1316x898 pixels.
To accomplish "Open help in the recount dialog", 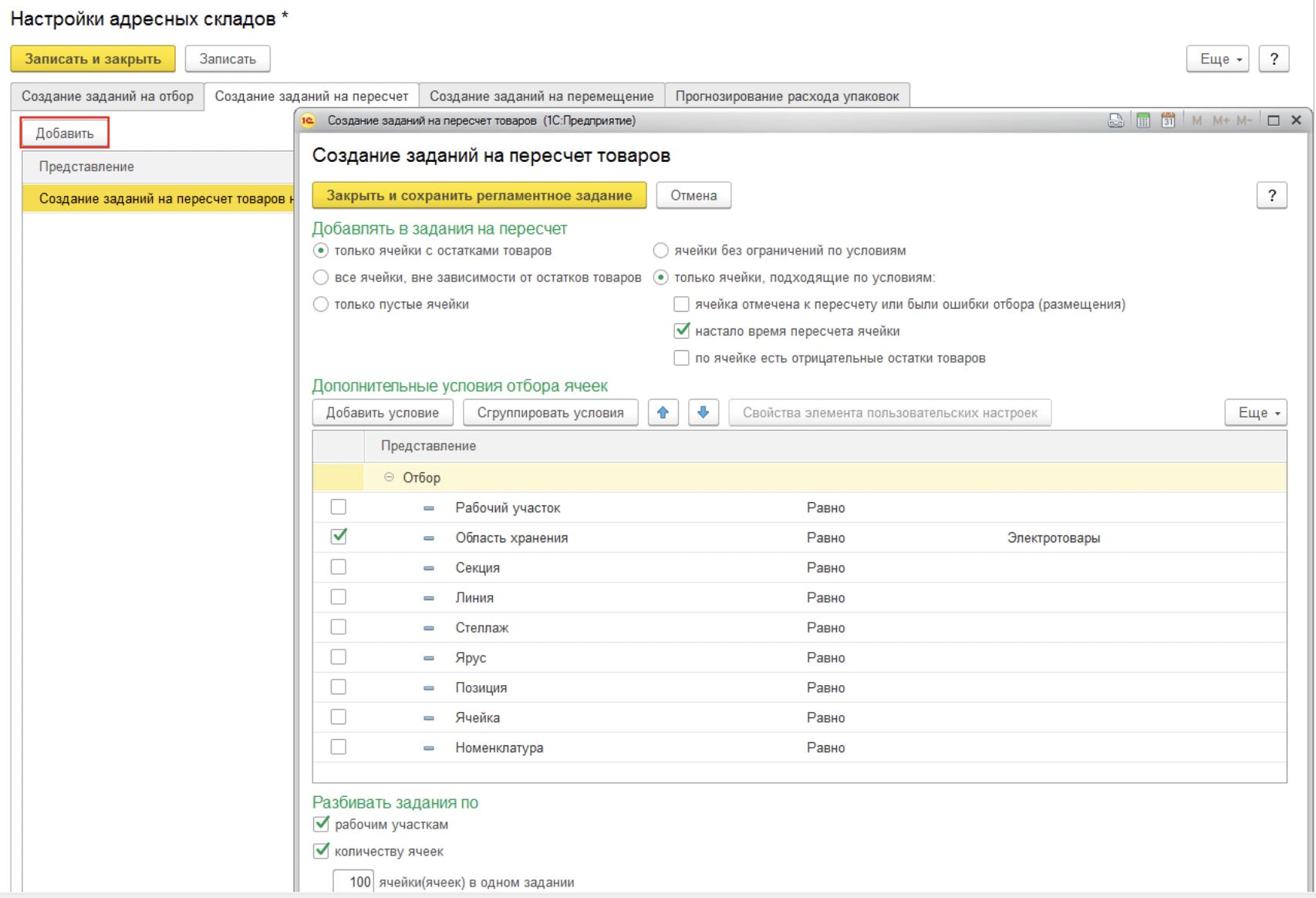I will 1271,196.
